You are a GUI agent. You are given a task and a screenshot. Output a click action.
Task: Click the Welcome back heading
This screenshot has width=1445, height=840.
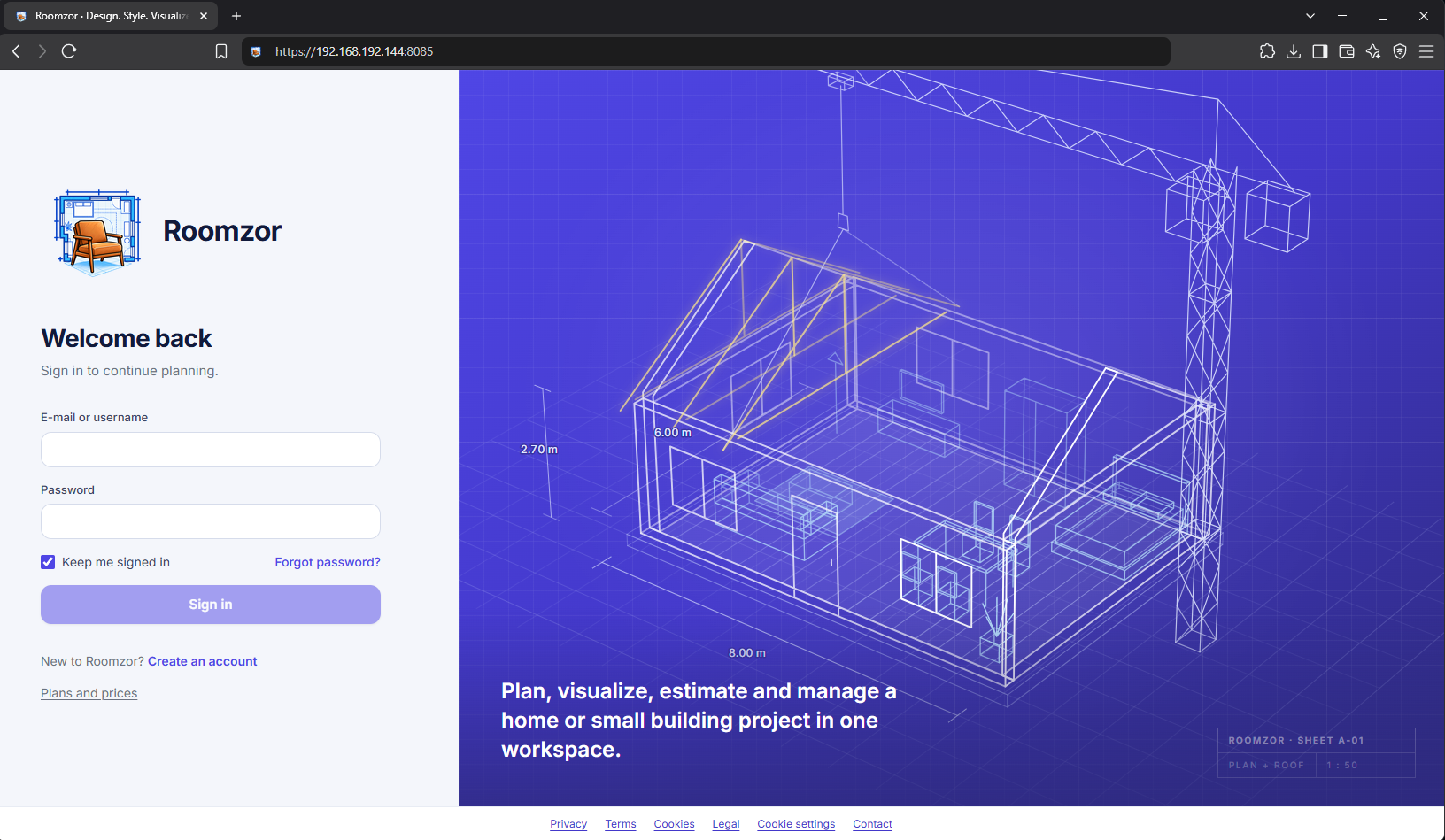pyautogui.click(x=127, y=338)
